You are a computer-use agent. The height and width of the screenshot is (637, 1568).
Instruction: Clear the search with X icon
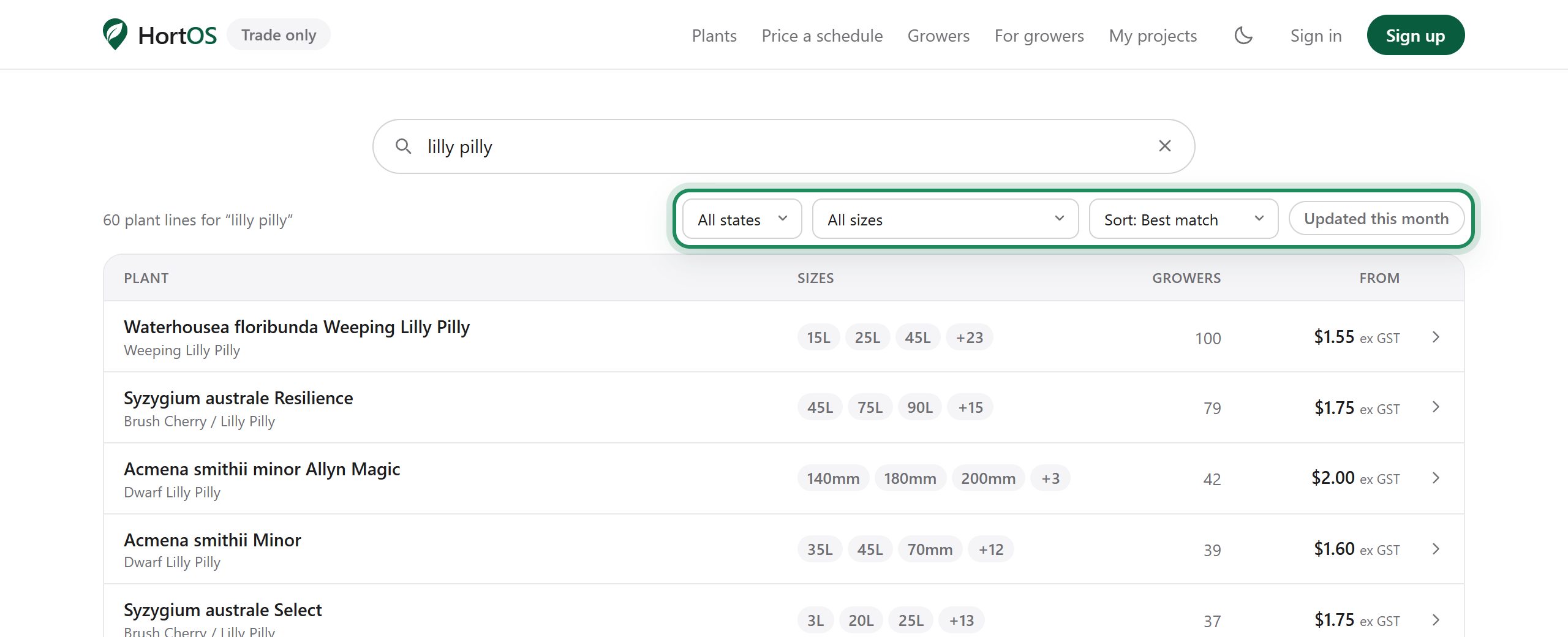1165,146
